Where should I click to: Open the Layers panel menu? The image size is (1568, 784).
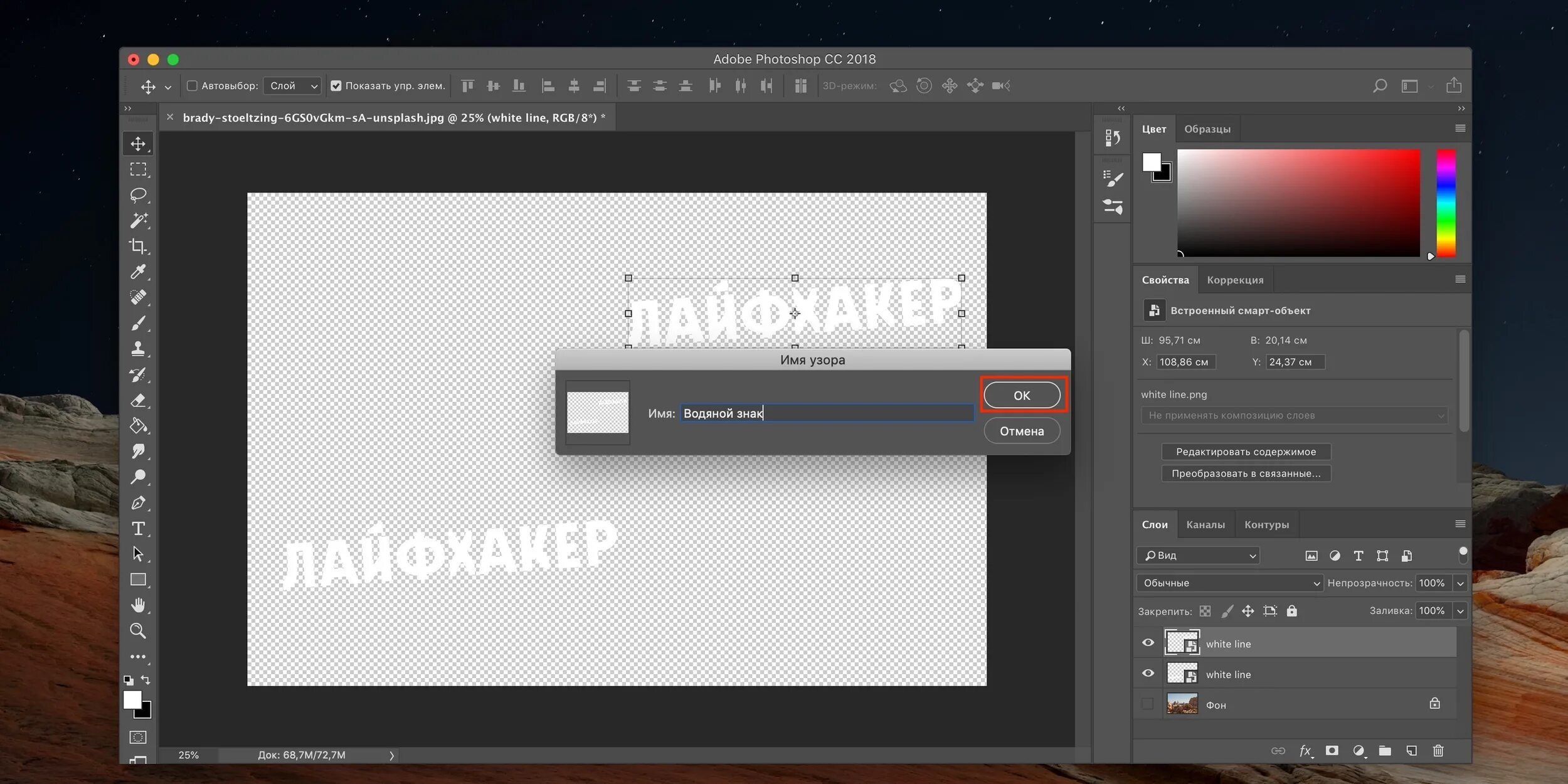click(1460, 524)
